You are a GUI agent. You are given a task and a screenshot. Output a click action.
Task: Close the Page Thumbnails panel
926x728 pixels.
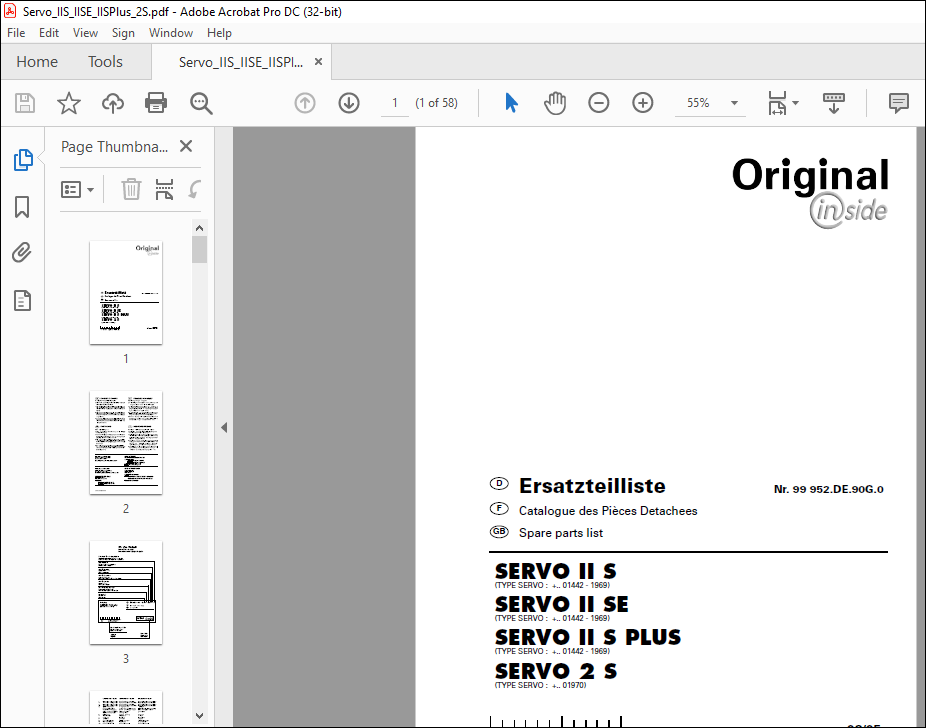point(186,146)
